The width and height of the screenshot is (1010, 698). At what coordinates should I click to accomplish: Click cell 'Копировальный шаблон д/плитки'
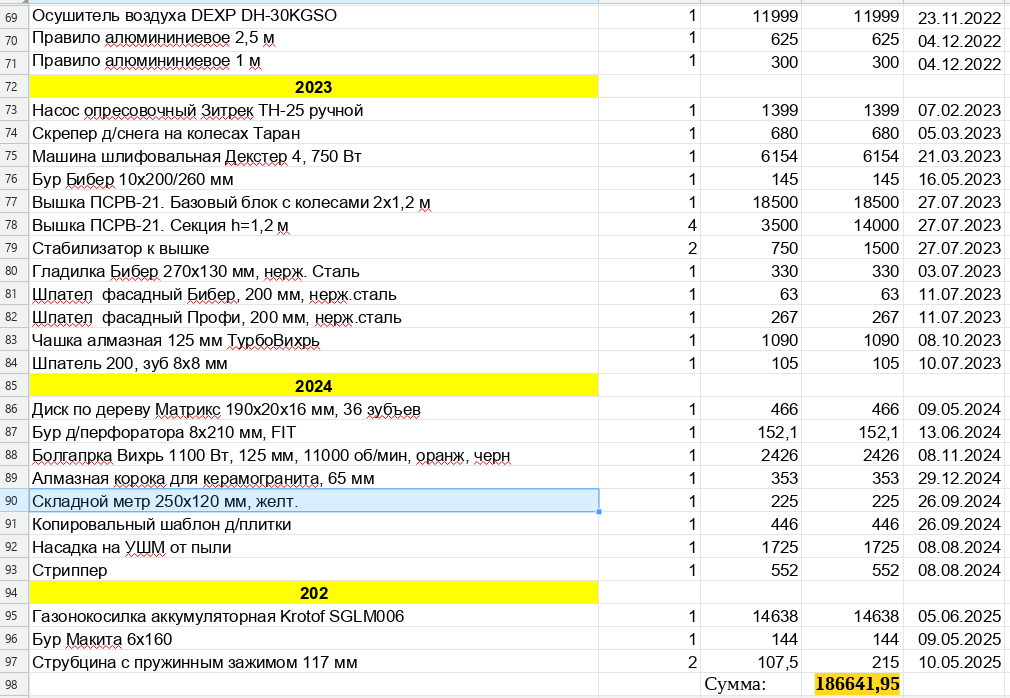click(314, 524)
